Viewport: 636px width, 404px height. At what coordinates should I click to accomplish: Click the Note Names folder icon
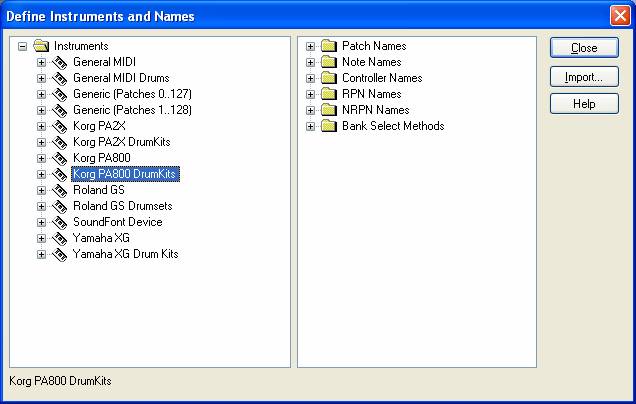coord(329,62)
